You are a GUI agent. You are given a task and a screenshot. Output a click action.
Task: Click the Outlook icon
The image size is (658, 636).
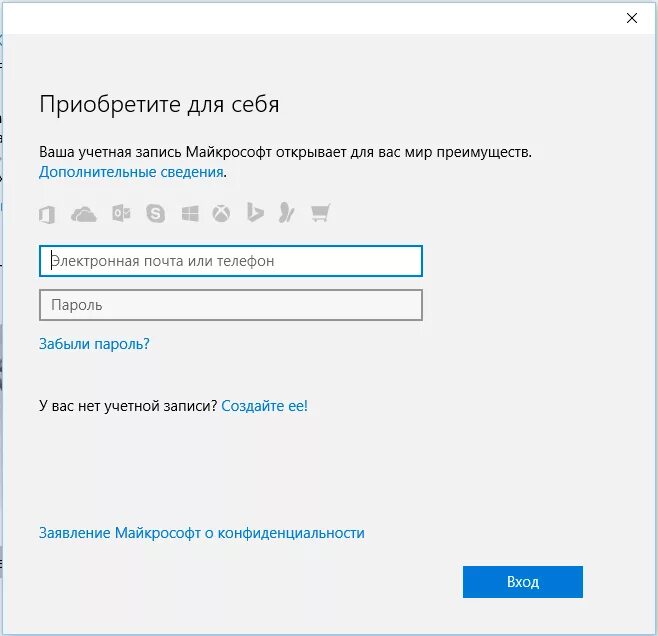(x=121, y=214)
